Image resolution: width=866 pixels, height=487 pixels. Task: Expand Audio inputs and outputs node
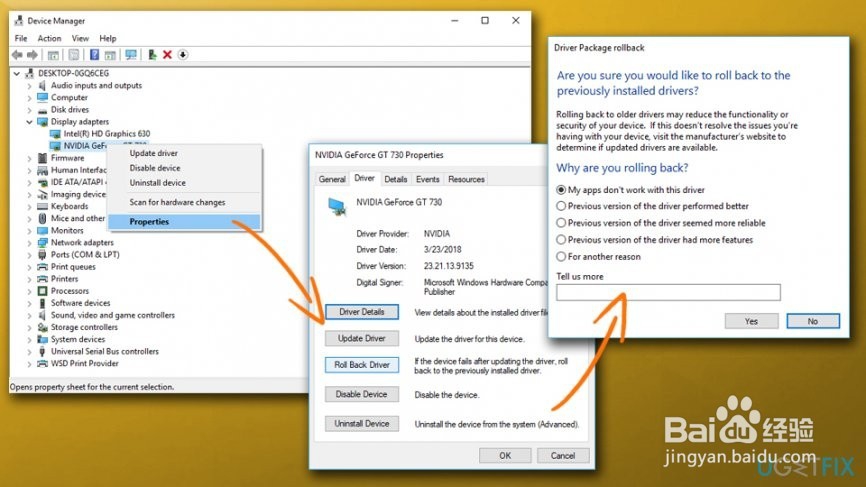29,86
